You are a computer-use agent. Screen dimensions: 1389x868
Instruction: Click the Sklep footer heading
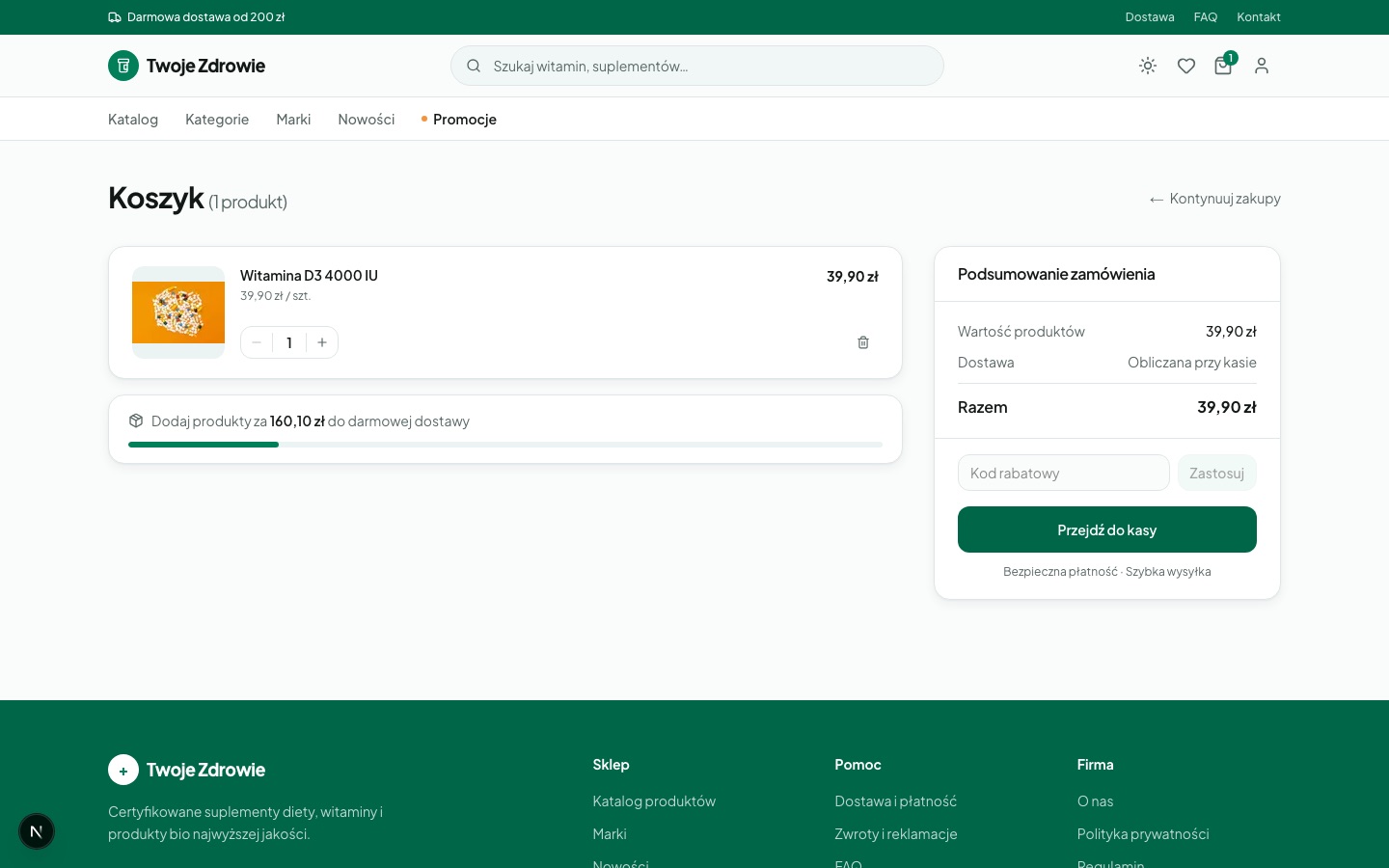[x=611, y=765]
